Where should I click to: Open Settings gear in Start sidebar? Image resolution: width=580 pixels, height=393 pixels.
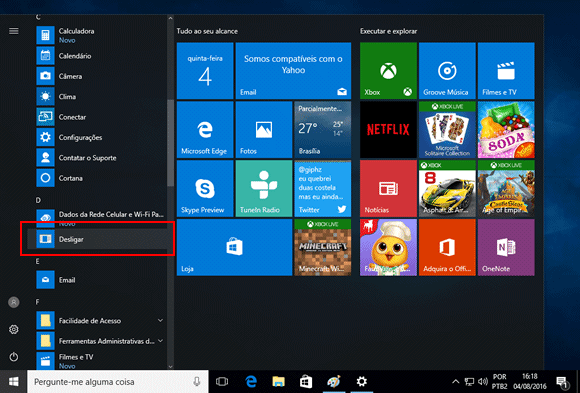(14, 329)
